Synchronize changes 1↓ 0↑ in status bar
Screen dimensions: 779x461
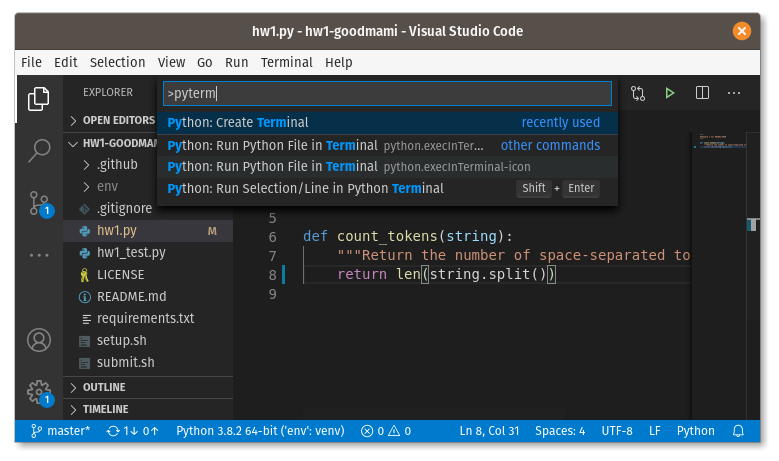point(133,431)
